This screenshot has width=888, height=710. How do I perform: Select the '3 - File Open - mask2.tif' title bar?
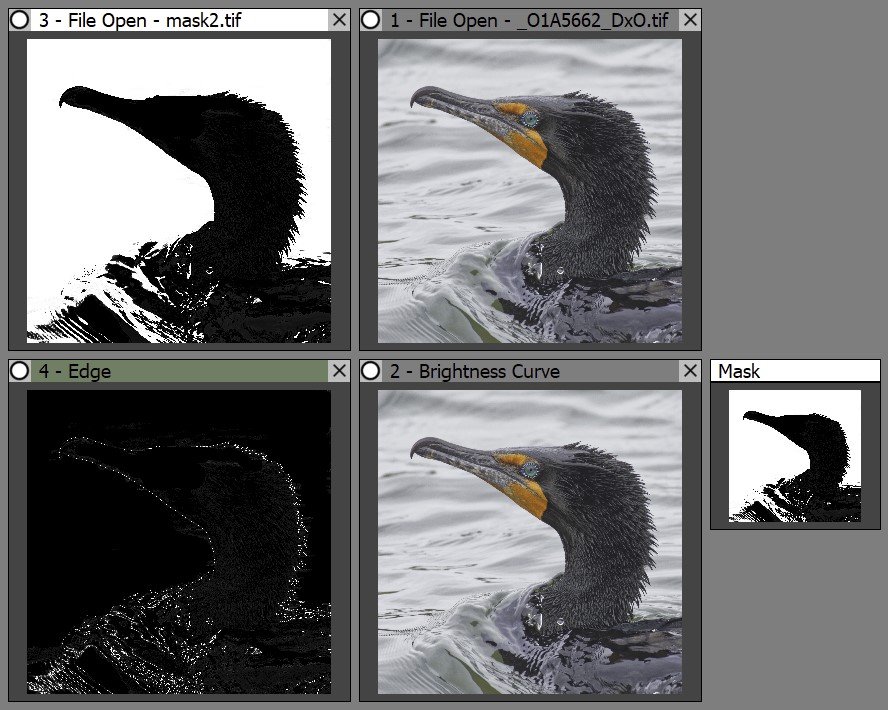coord(180,20)
